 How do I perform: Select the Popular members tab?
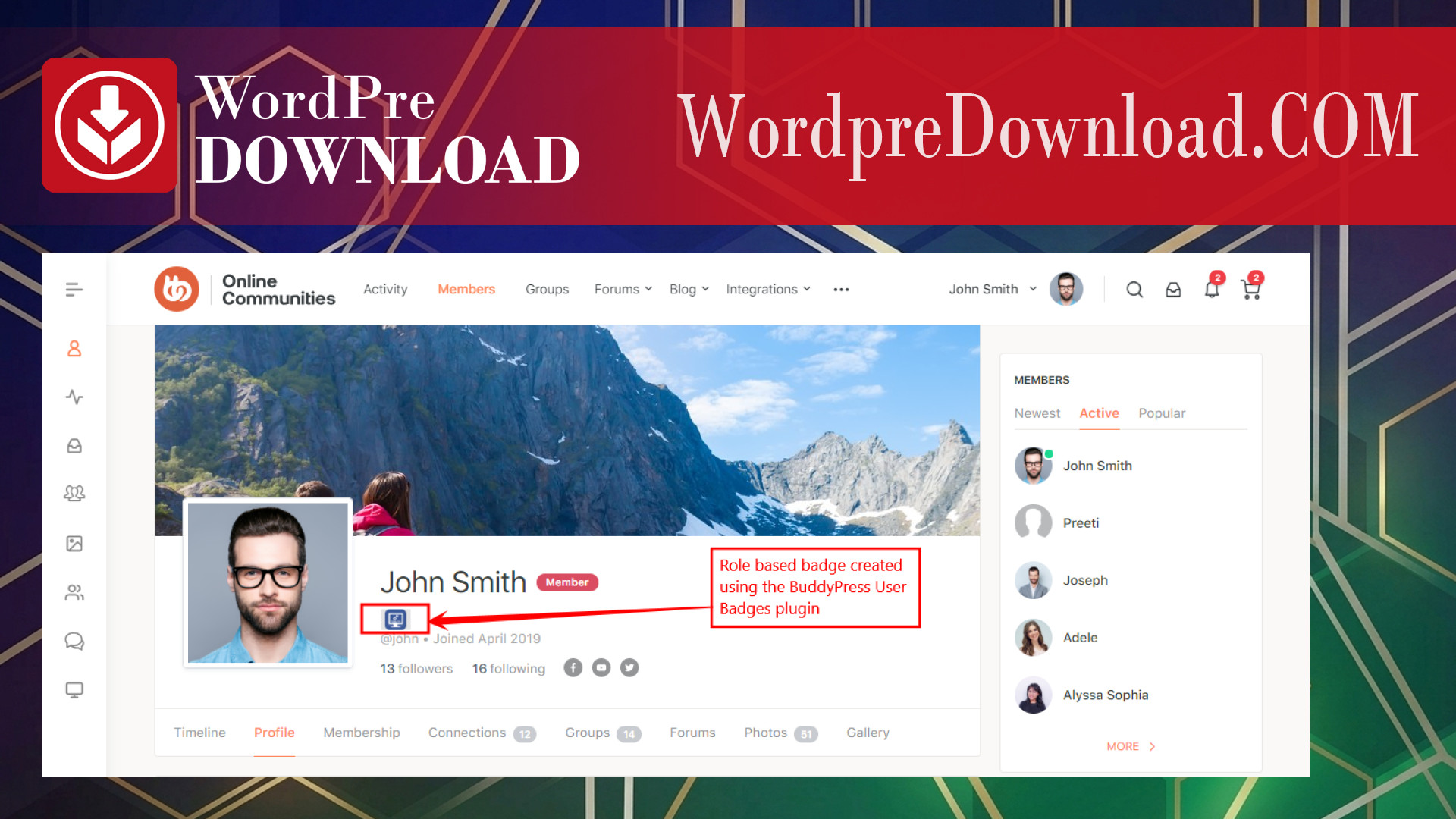coord(1162,413)
